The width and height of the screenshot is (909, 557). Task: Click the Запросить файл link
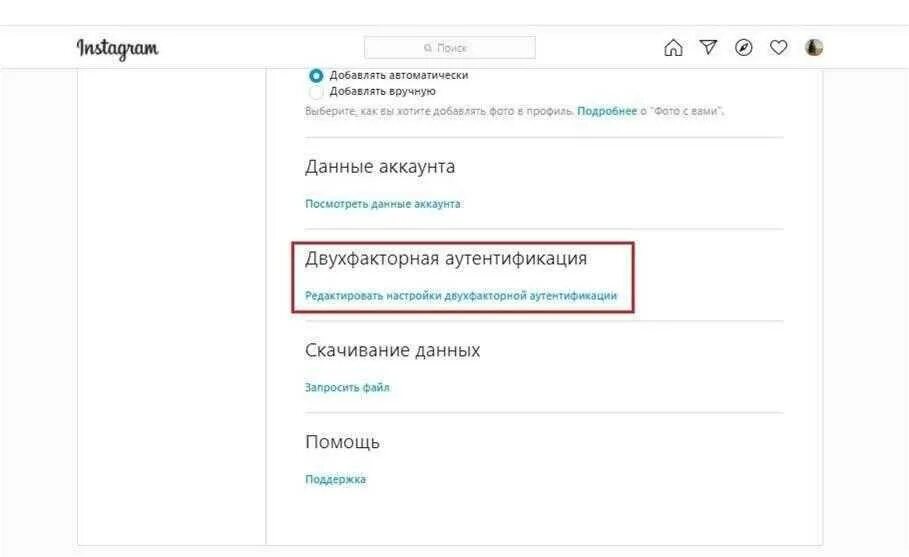click(347, 387)
